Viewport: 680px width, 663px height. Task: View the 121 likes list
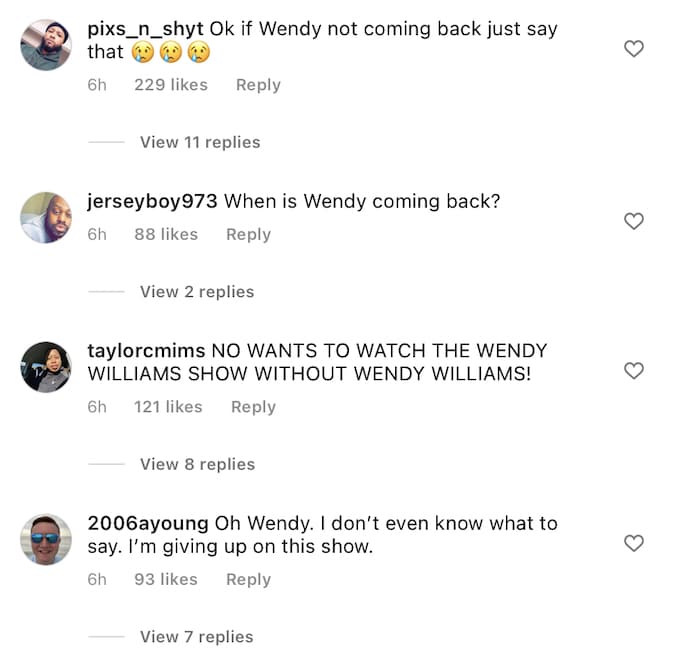[168, 407]
